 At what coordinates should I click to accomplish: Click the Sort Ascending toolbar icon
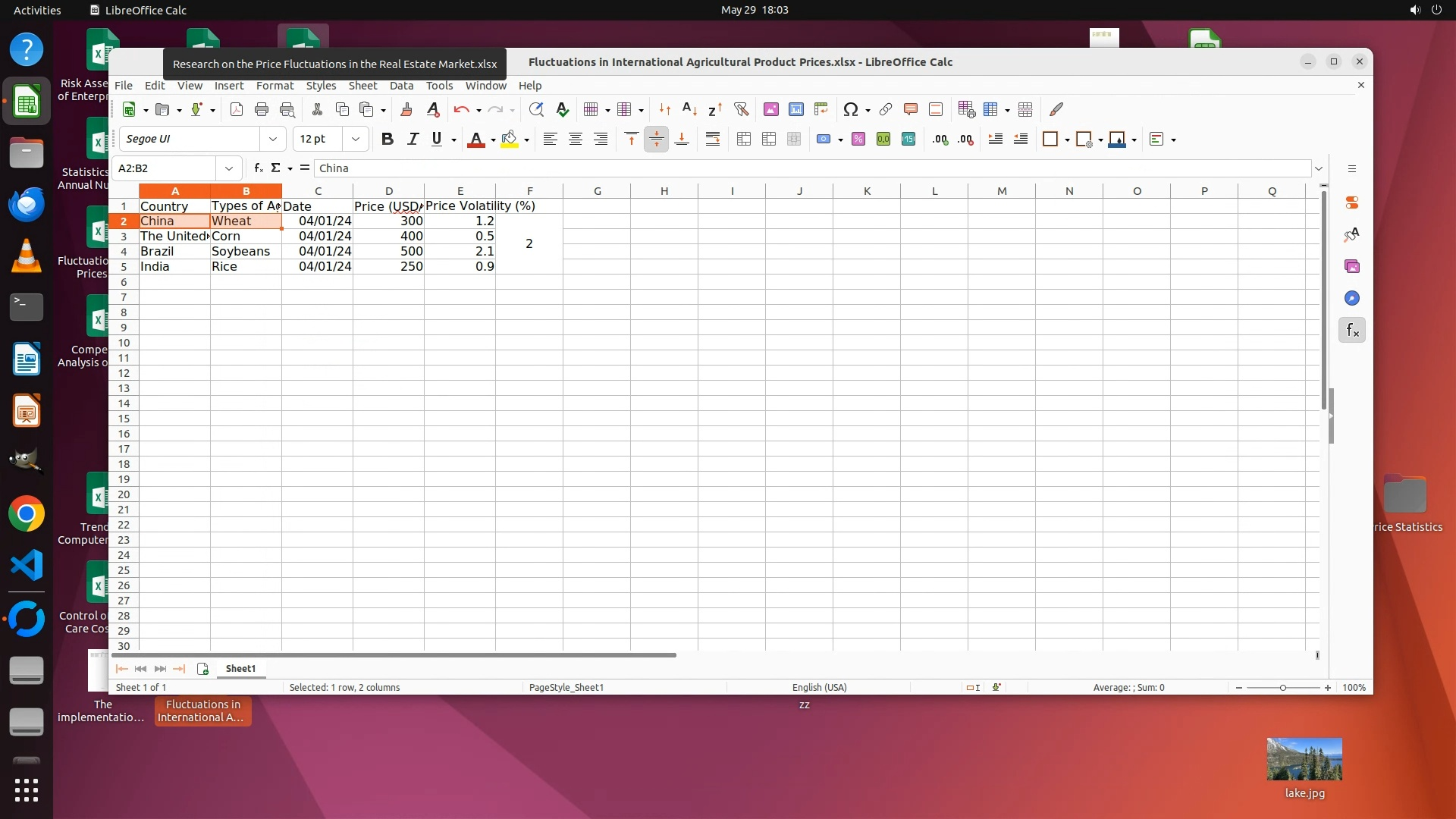pos(689,109)
